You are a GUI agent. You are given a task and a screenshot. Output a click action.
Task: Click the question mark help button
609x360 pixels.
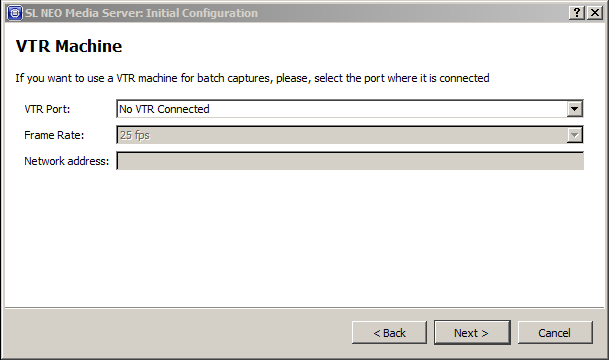tap(577, 13)
